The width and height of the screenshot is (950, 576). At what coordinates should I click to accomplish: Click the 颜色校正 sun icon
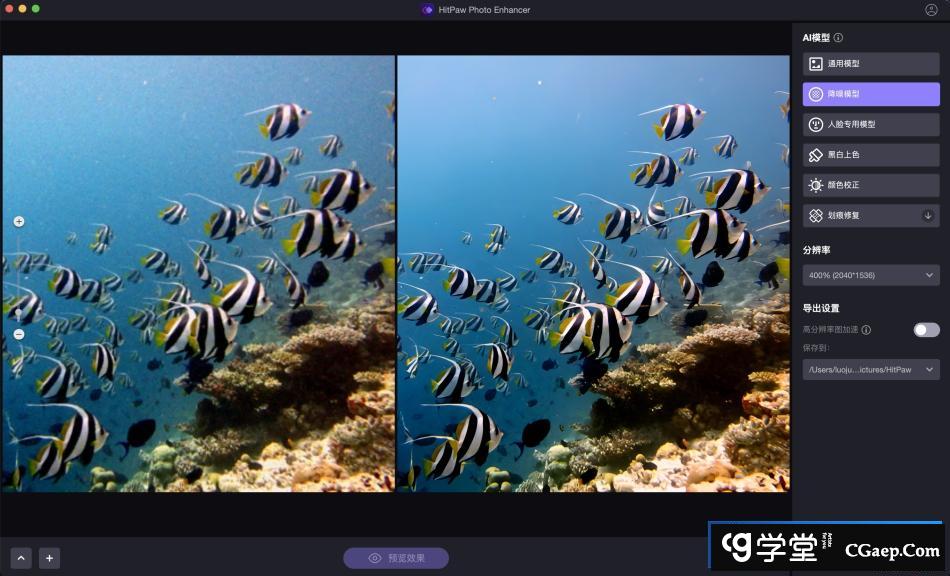pyautogui.click(x=816, y=185)
